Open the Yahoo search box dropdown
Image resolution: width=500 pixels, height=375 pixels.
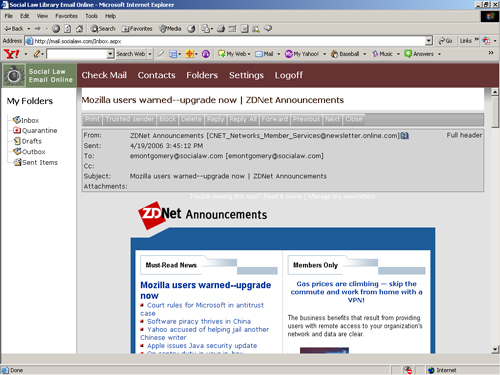pyautogui.click(x=110, y=54)
